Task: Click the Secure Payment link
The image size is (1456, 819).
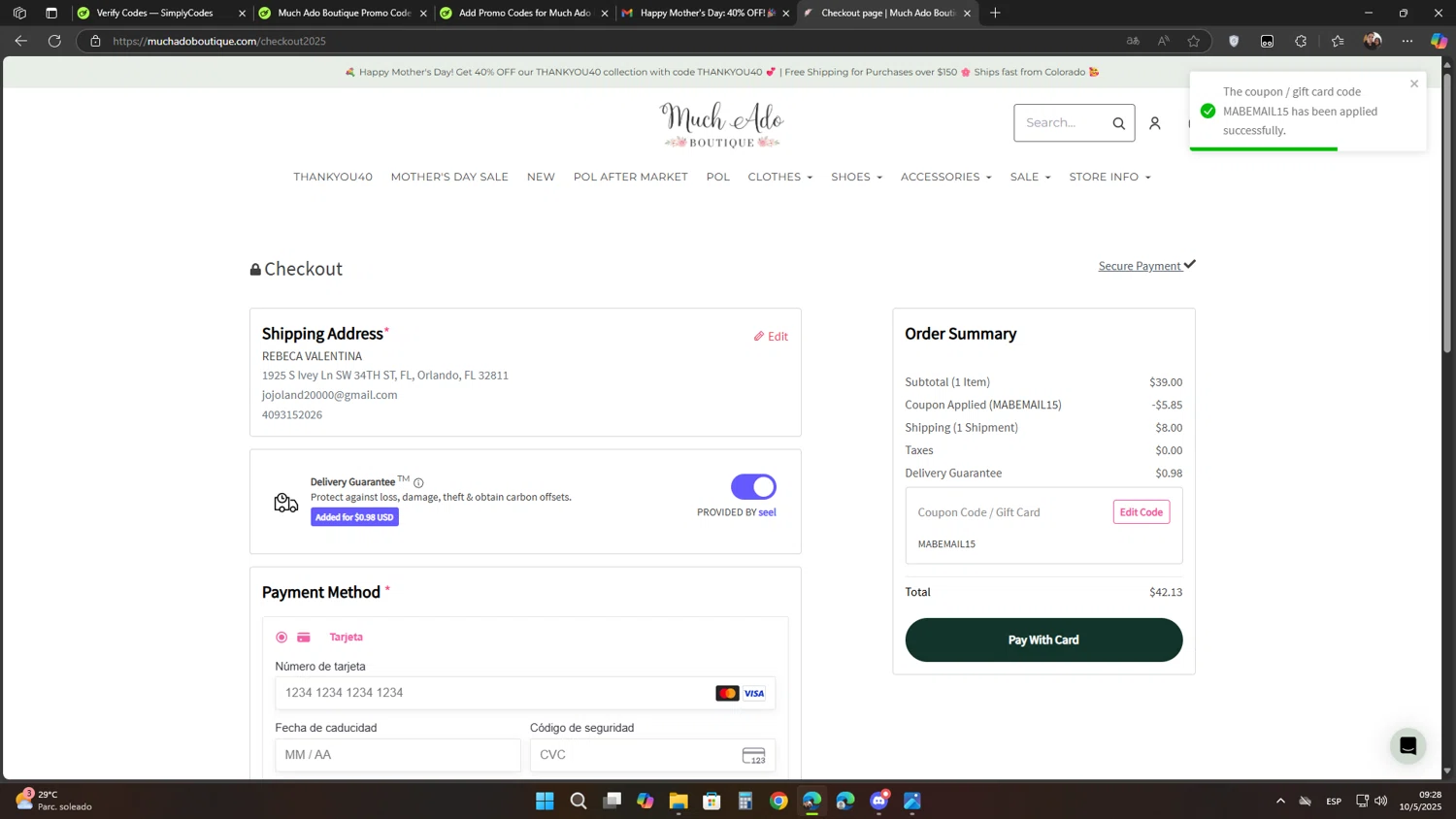Action: [x=1146, y=265]
